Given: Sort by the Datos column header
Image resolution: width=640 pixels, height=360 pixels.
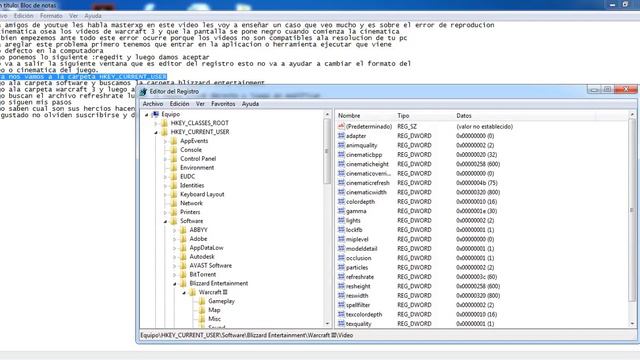Looking at the screenshot, I should coord(525,116).
